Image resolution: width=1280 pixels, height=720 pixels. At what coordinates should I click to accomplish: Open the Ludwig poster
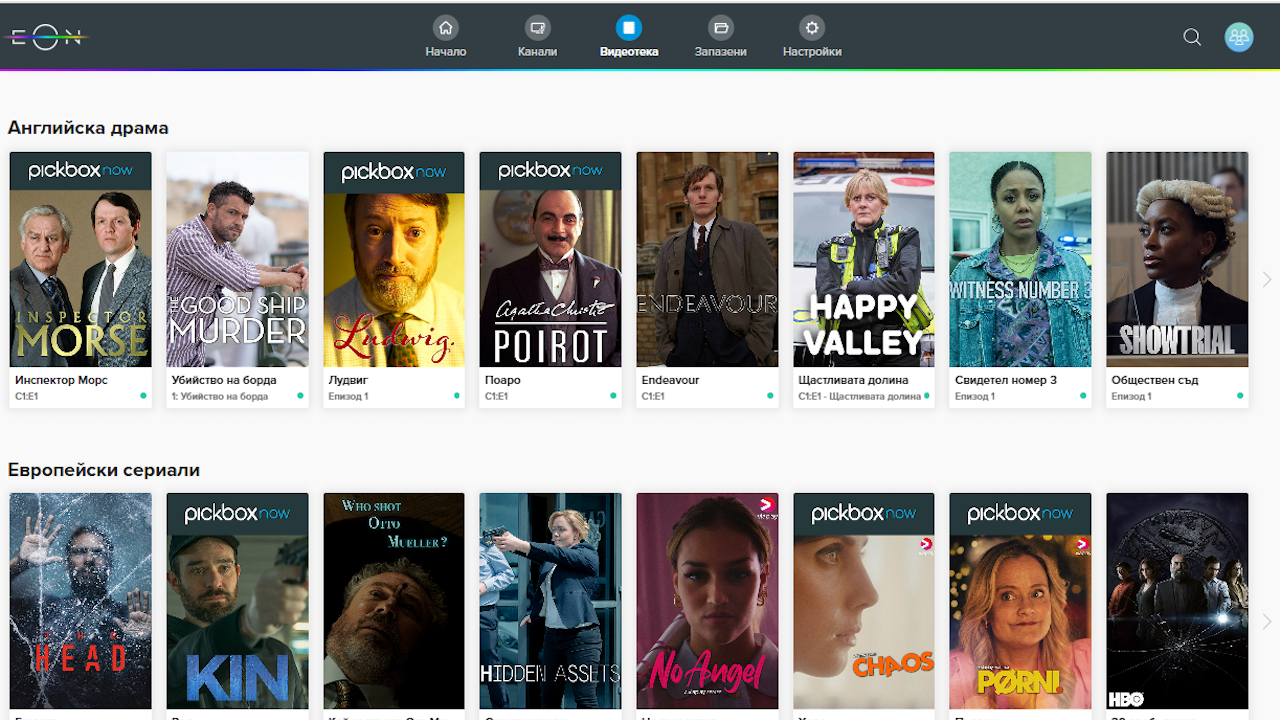tap(394, 260)
